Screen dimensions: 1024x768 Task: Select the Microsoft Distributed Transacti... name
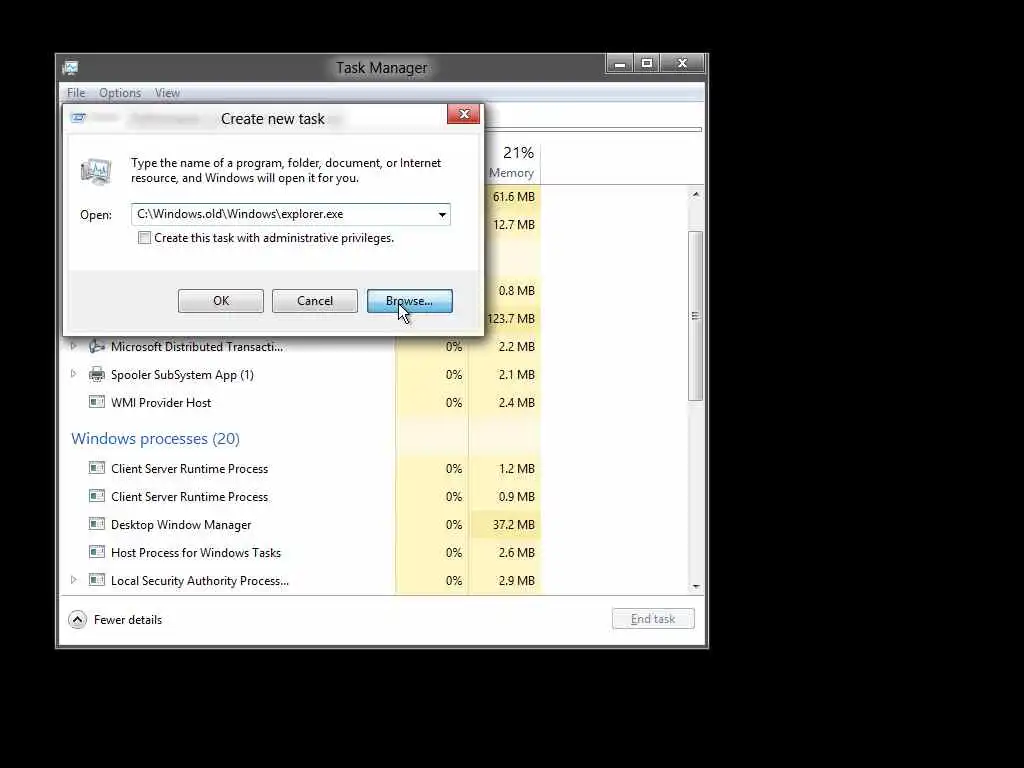click(197, 347)
